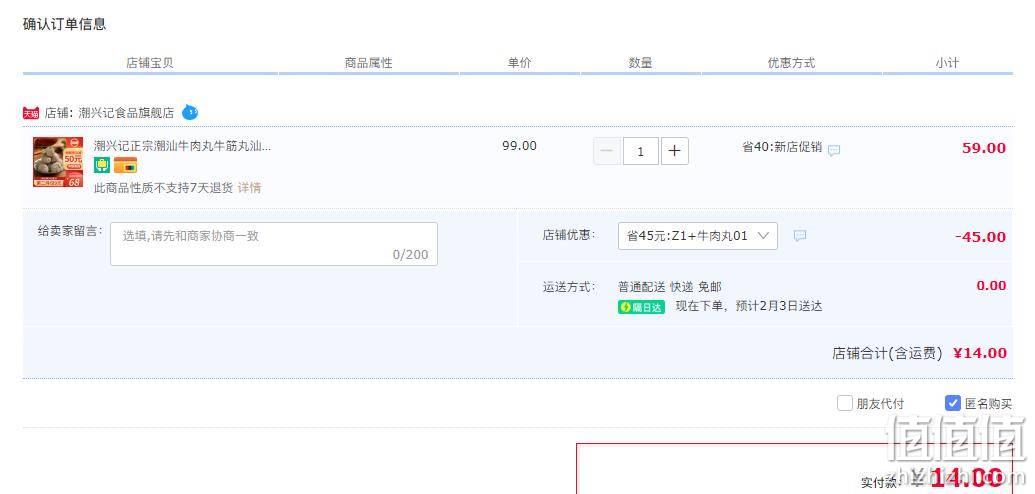This screenshot has height=494, width=1035.
Task: Open 详情 link about 7-day return policy
Action: pyautogui.click(x=250, y=188)
